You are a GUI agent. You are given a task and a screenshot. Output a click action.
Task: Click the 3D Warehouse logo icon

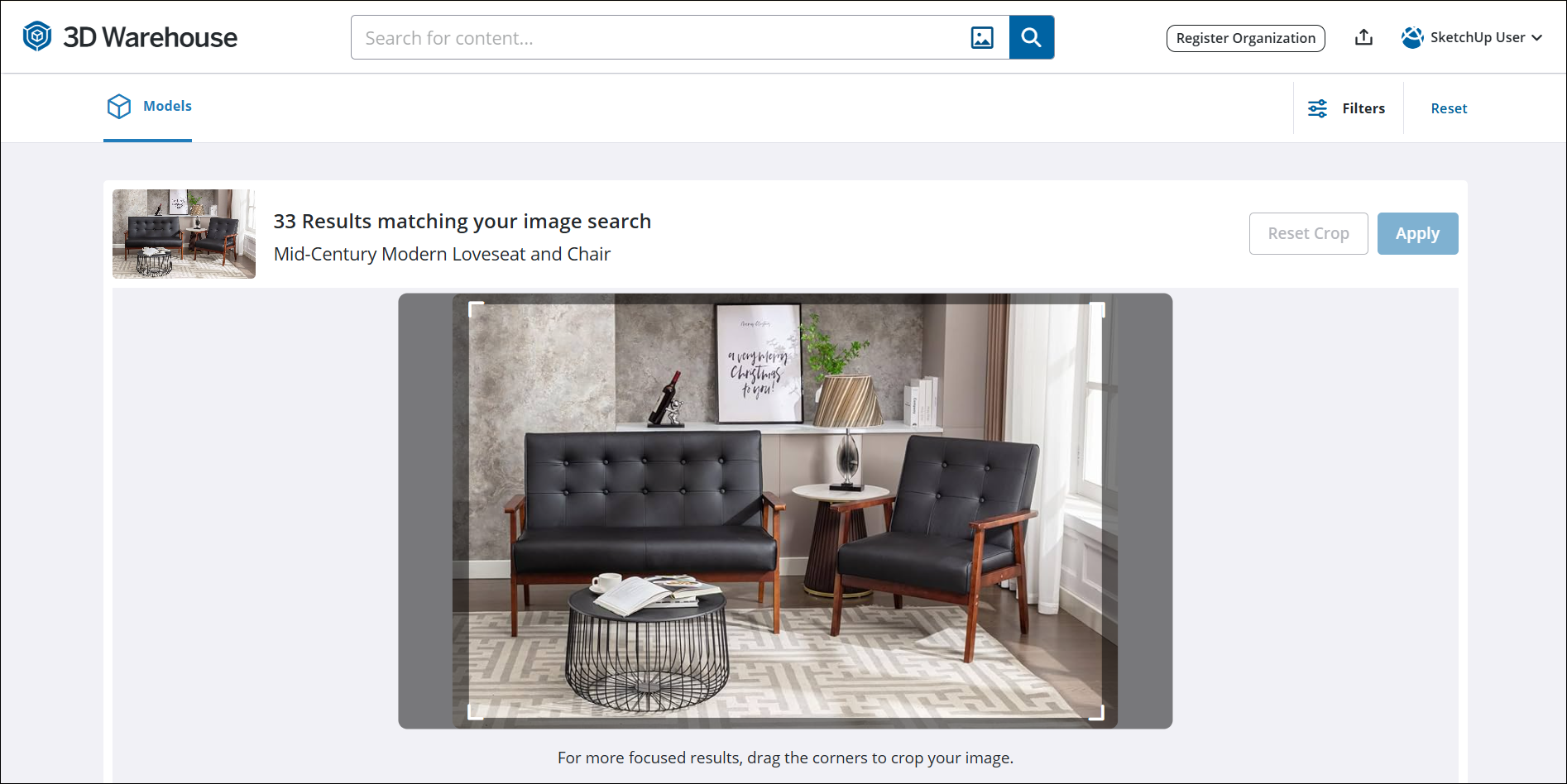click(37, 36)
